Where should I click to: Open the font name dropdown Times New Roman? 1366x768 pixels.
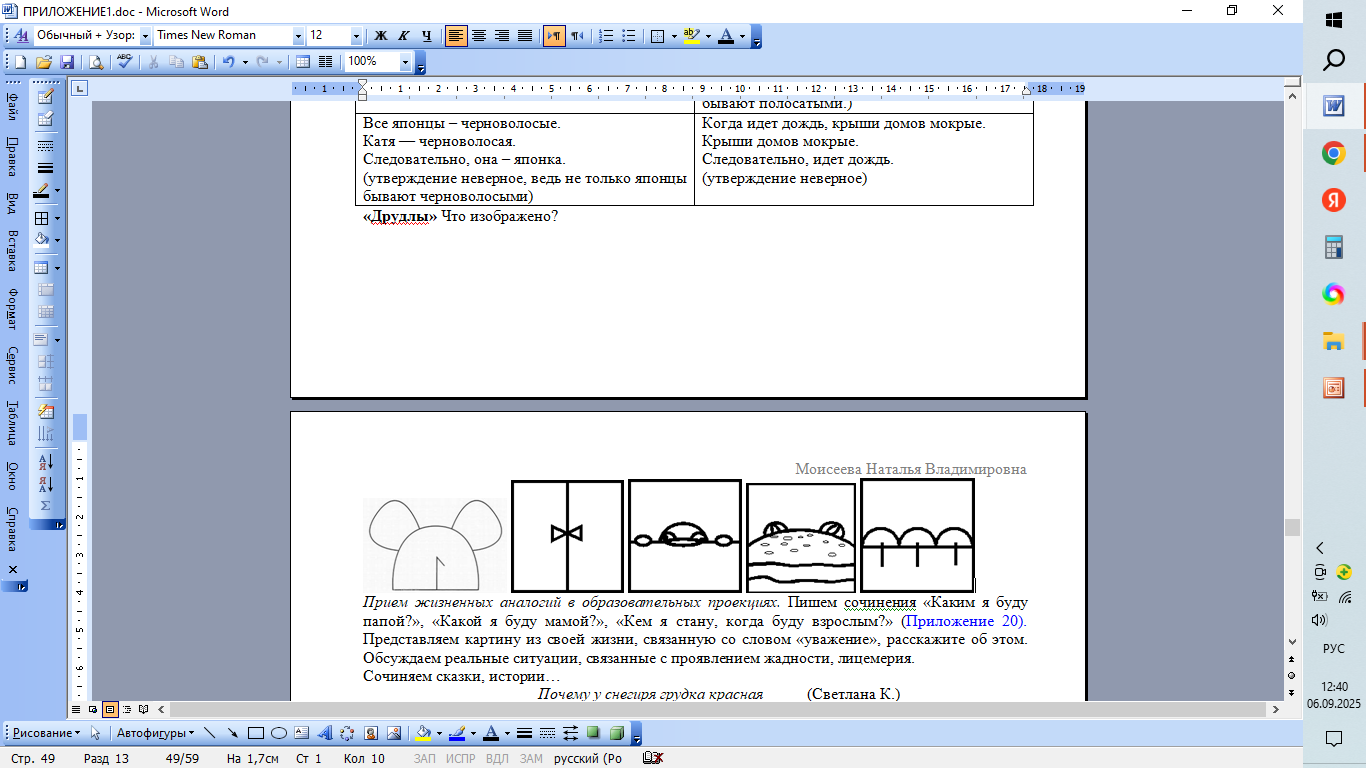[298, 36]
